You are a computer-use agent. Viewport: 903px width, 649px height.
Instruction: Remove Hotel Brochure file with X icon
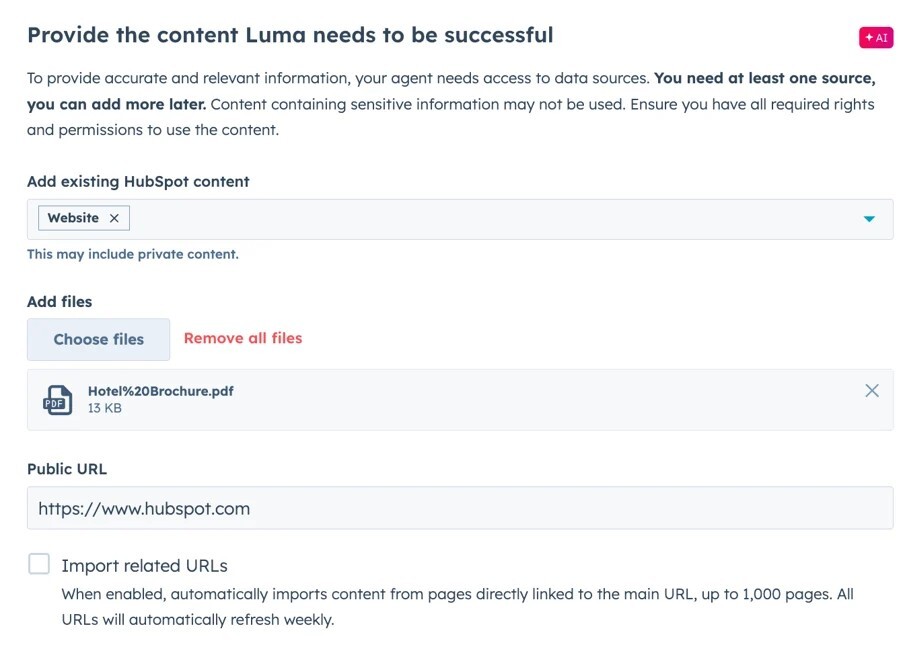[x=872, y=390]
